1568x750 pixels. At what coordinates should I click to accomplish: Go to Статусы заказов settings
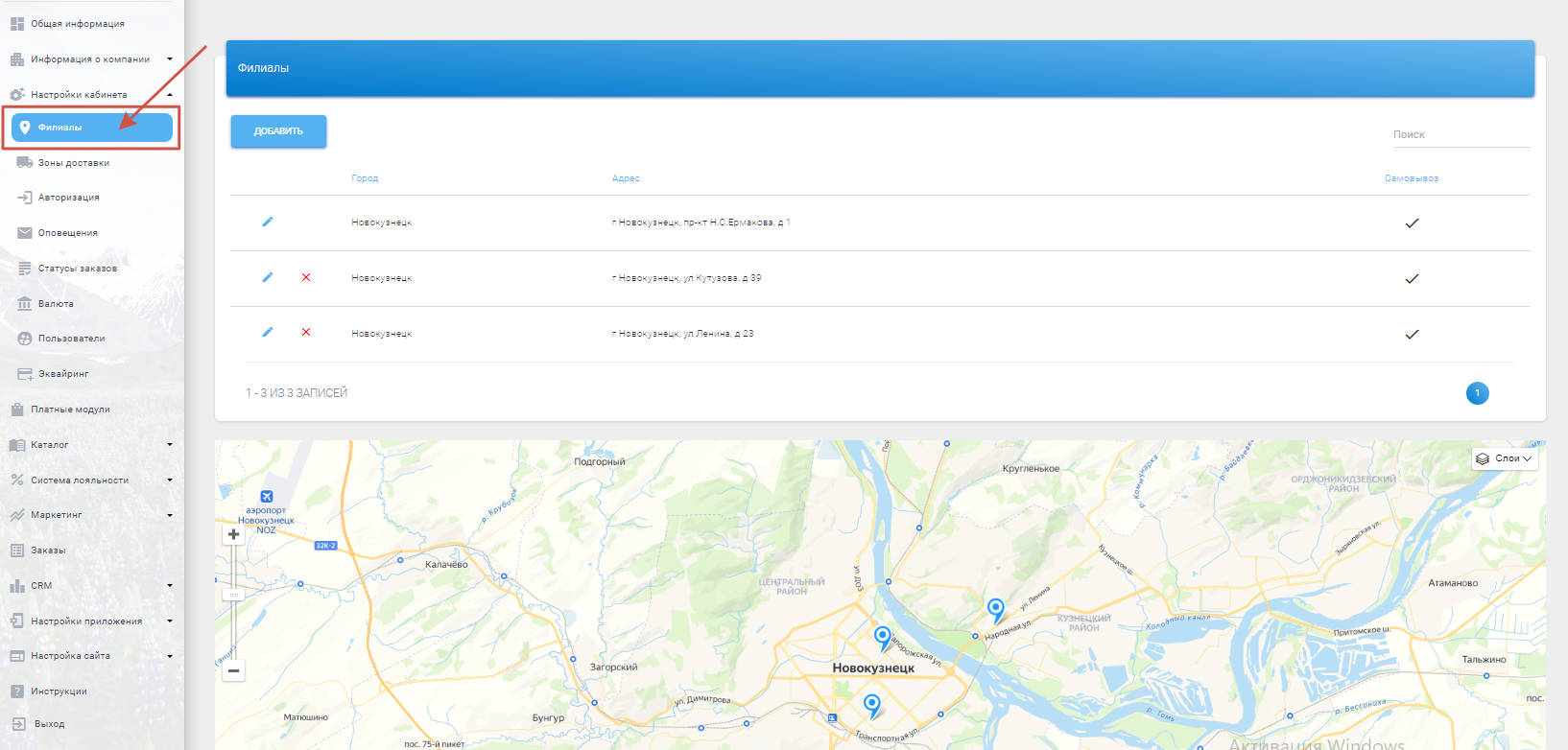coord(77,269)
